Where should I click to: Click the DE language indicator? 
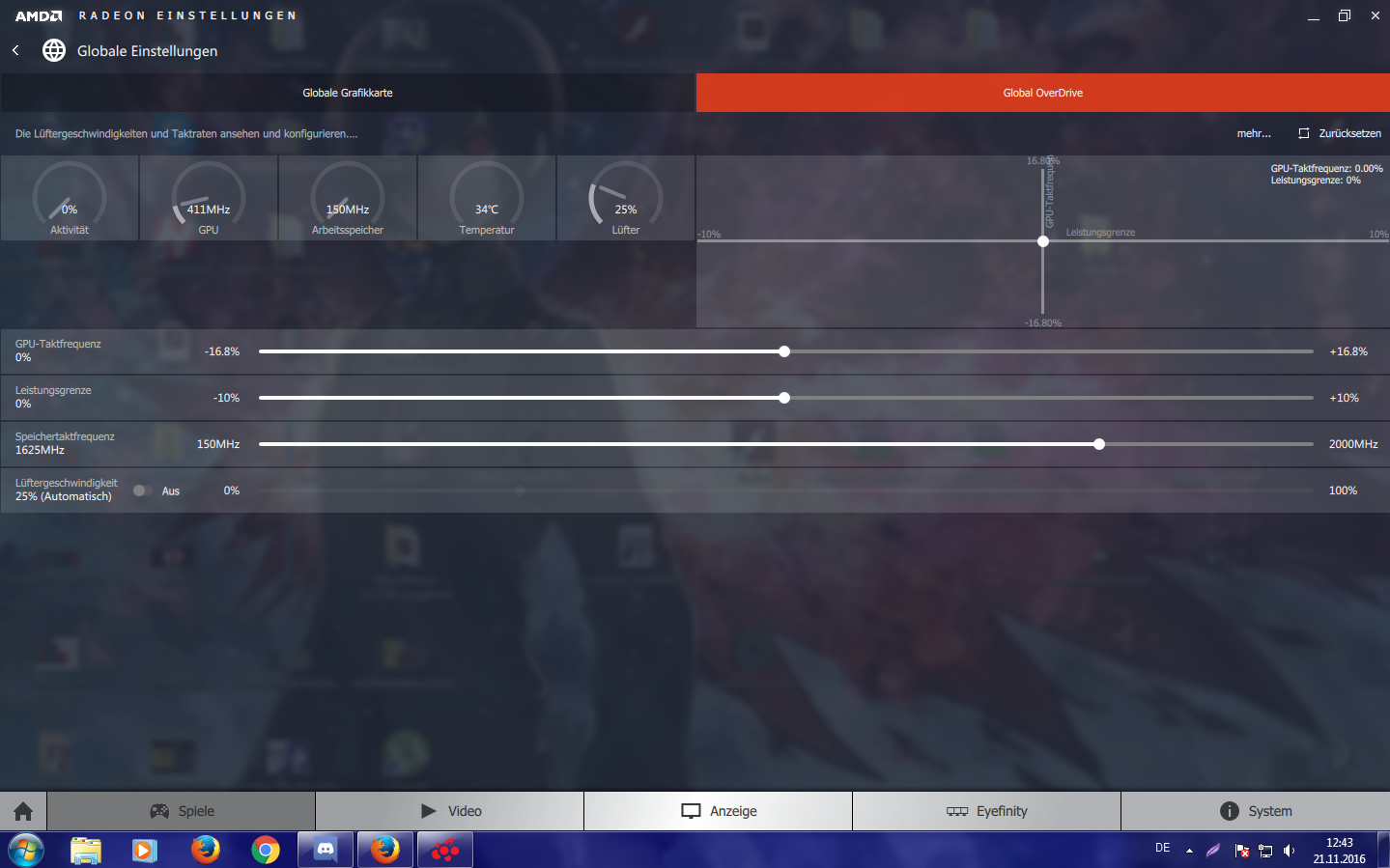pyautogui.click(x=1163, y=848)
